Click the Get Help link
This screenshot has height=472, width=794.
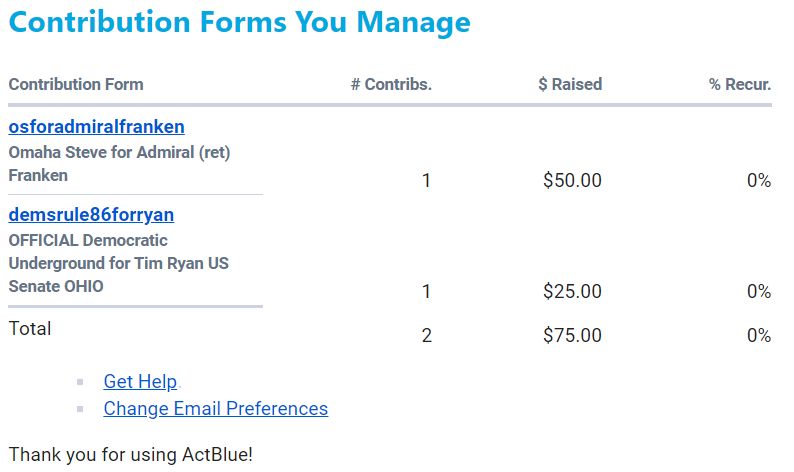tap(140, 381)
